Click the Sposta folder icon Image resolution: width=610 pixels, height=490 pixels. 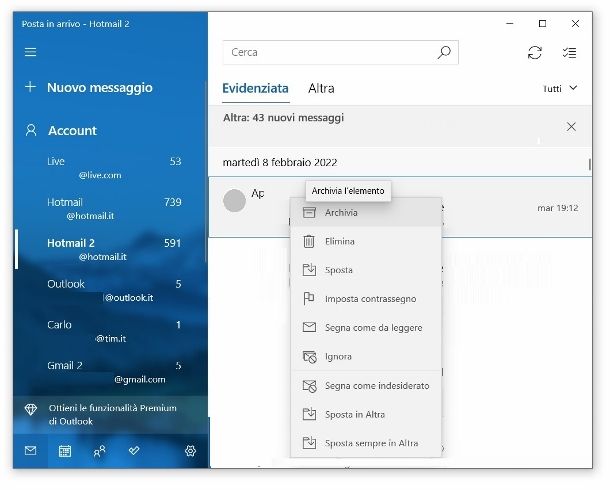(309, 270)
